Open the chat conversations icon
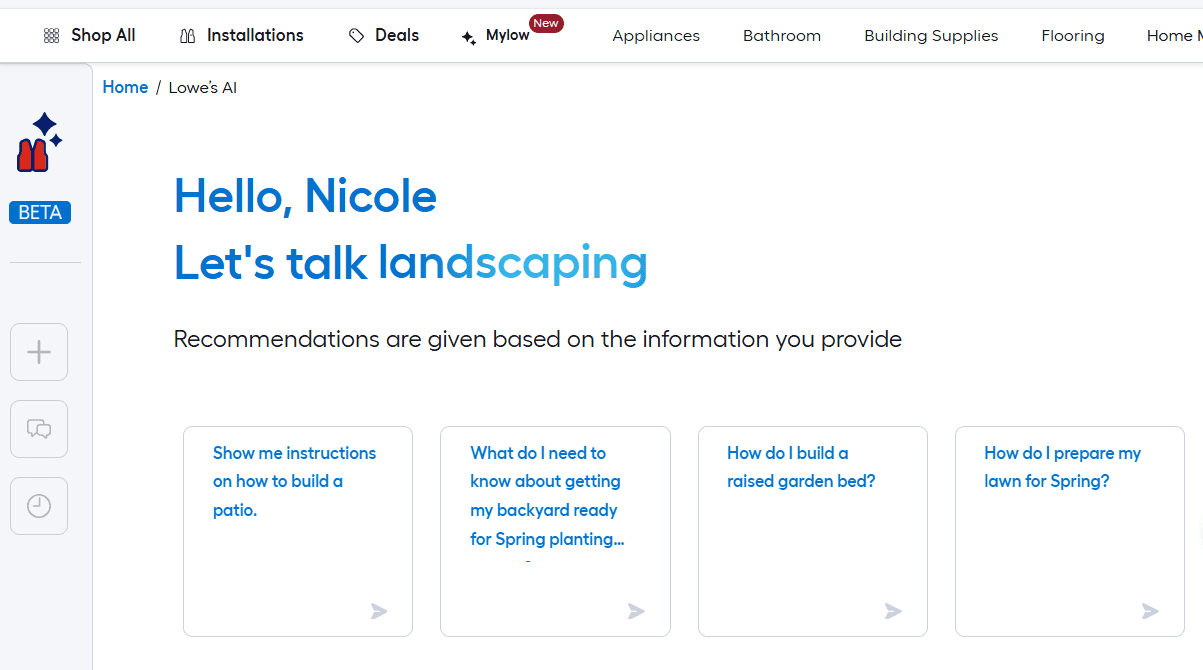The height and width of the screenshot is (670, 1203). (39, 429)
